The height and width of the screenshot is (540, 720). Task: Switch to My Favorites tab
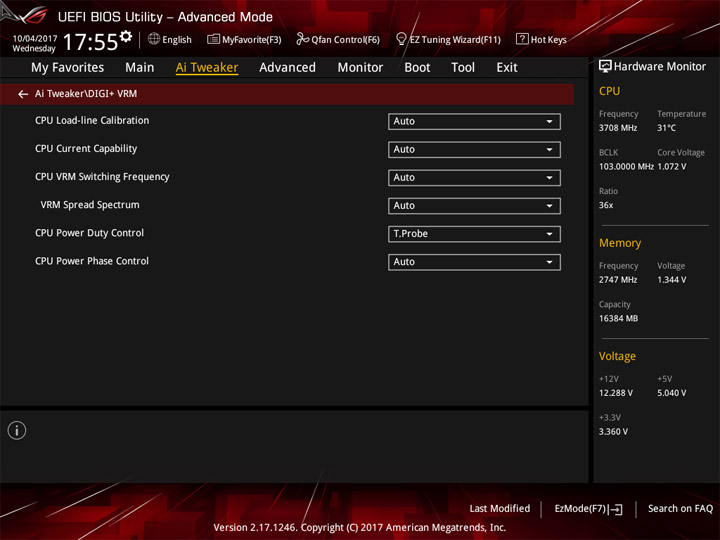(x=68, y=68)
